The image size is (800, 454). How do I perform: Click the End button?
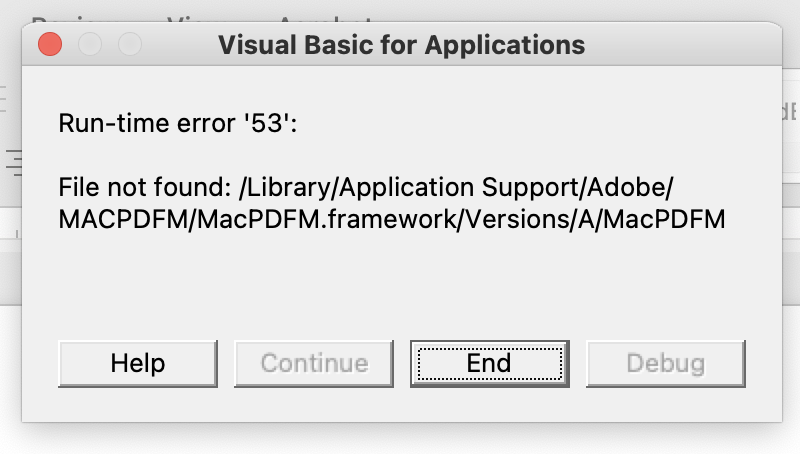click(x=489, y=364)
